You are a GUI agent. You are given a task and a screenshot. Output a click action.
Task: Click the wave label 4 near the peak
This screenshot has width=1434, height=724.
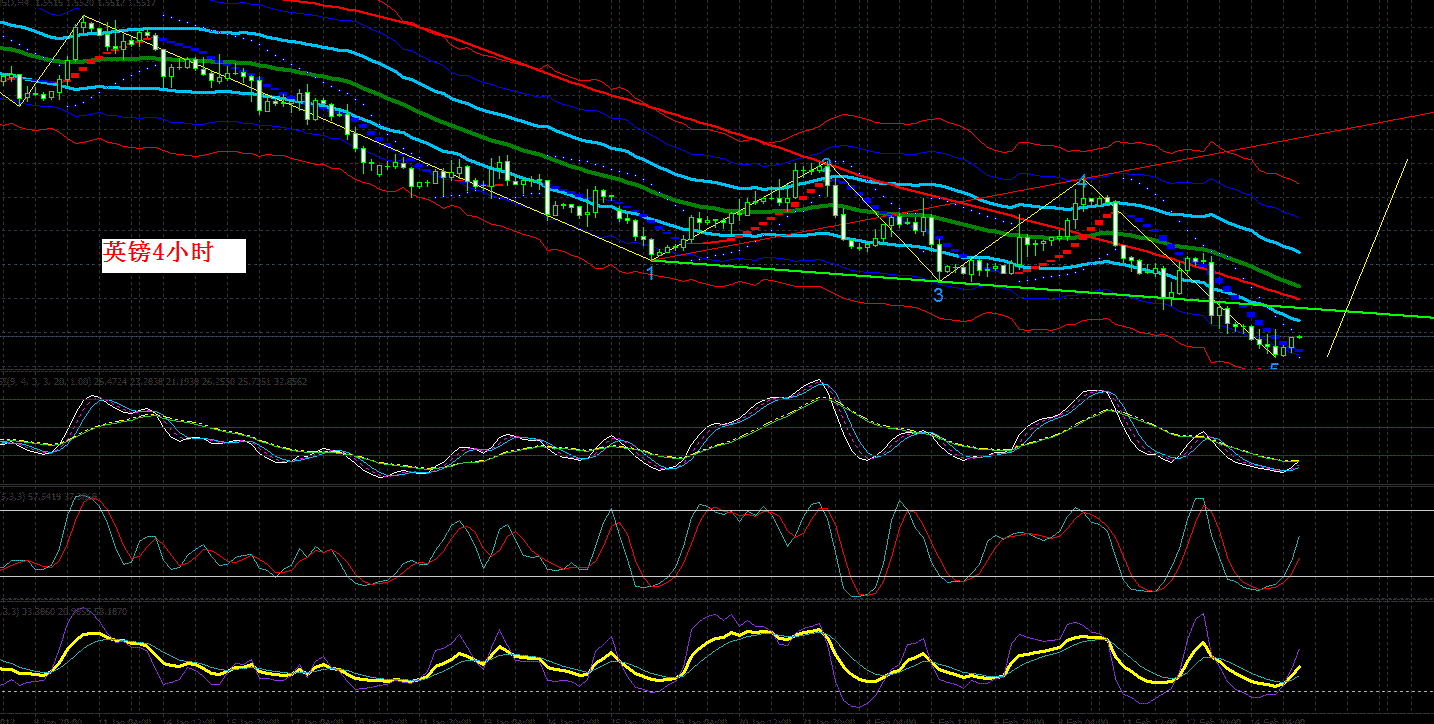point(1082,181)
